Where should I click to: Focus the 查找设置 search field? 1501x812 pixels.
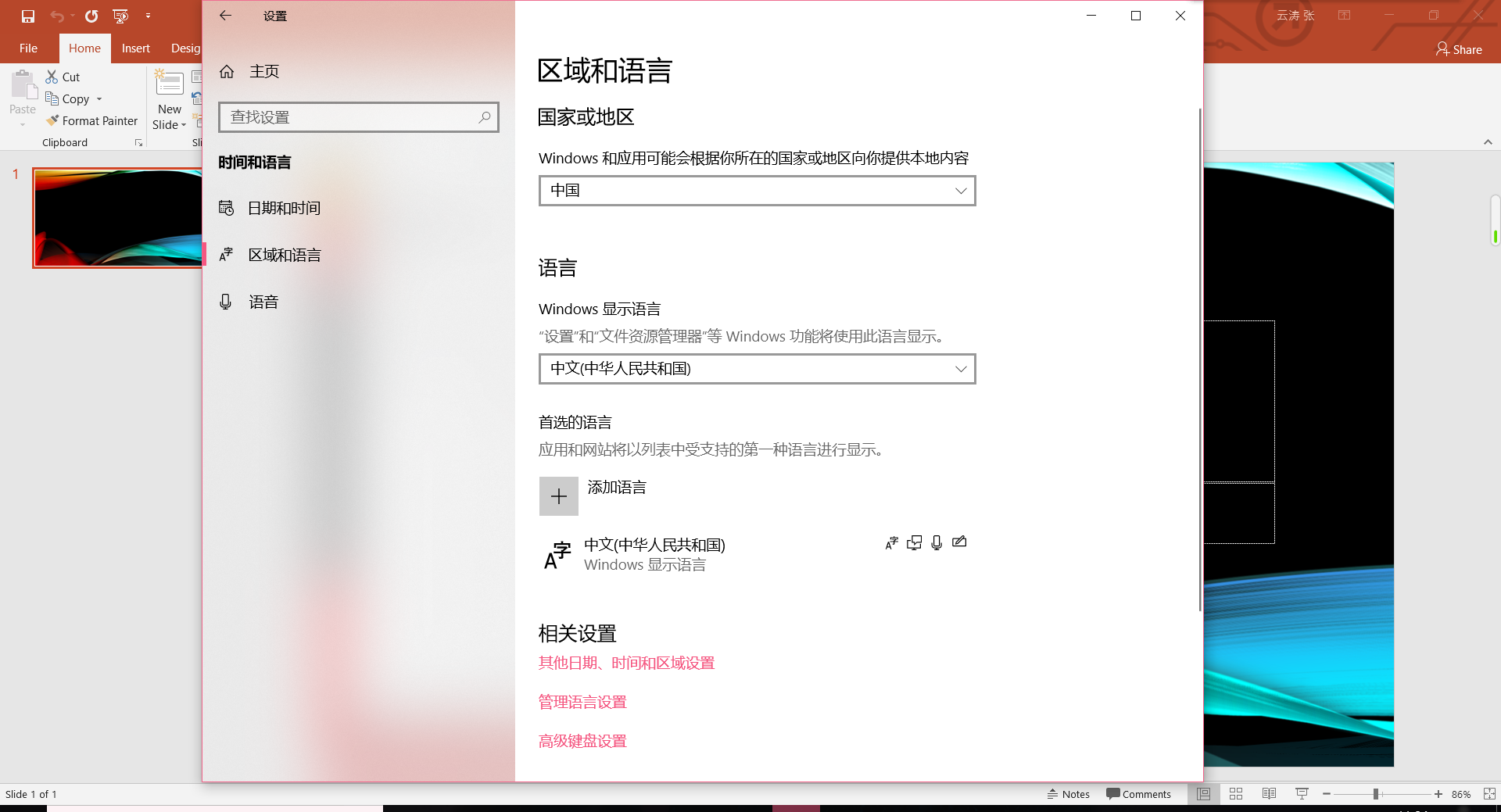pos(359,117)
